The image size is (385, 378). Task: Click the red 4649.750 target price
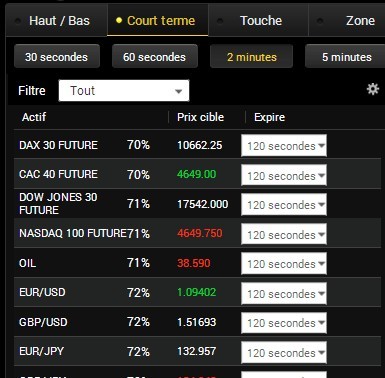click(200, 233)
